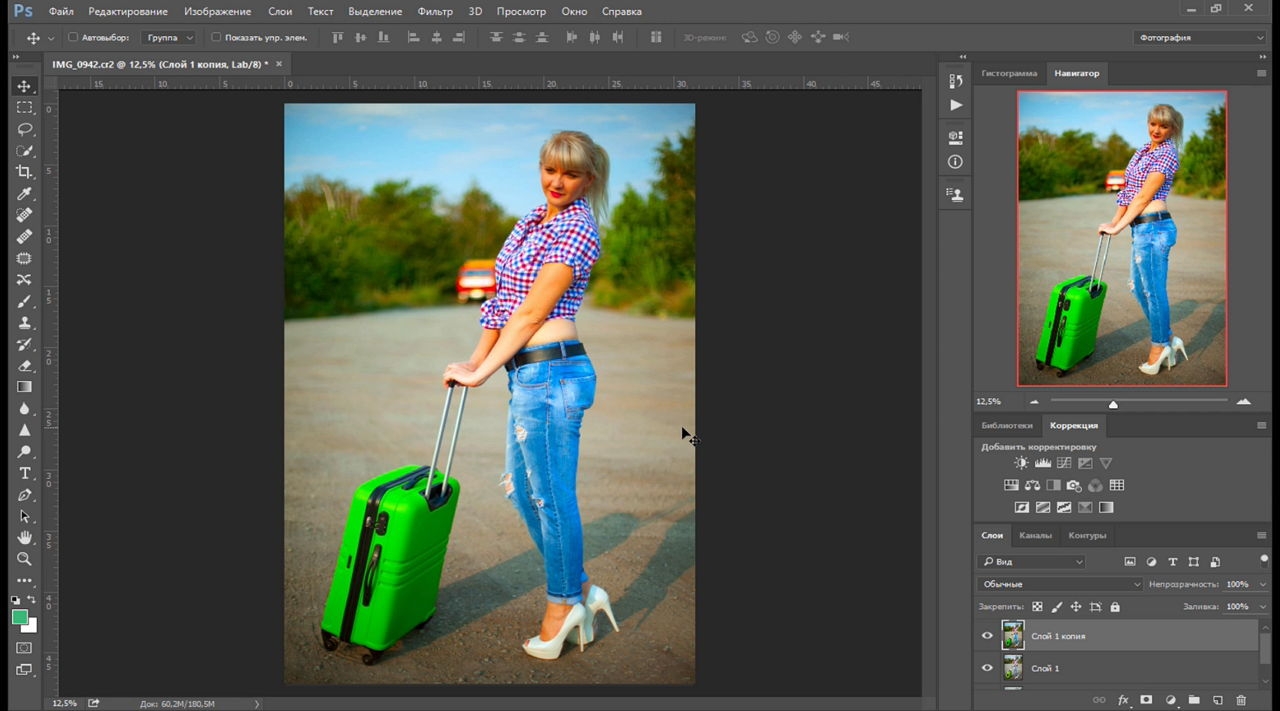Expand status bar info arrow
Viewport: 1280px width, 711px height.
coord(257,704)
